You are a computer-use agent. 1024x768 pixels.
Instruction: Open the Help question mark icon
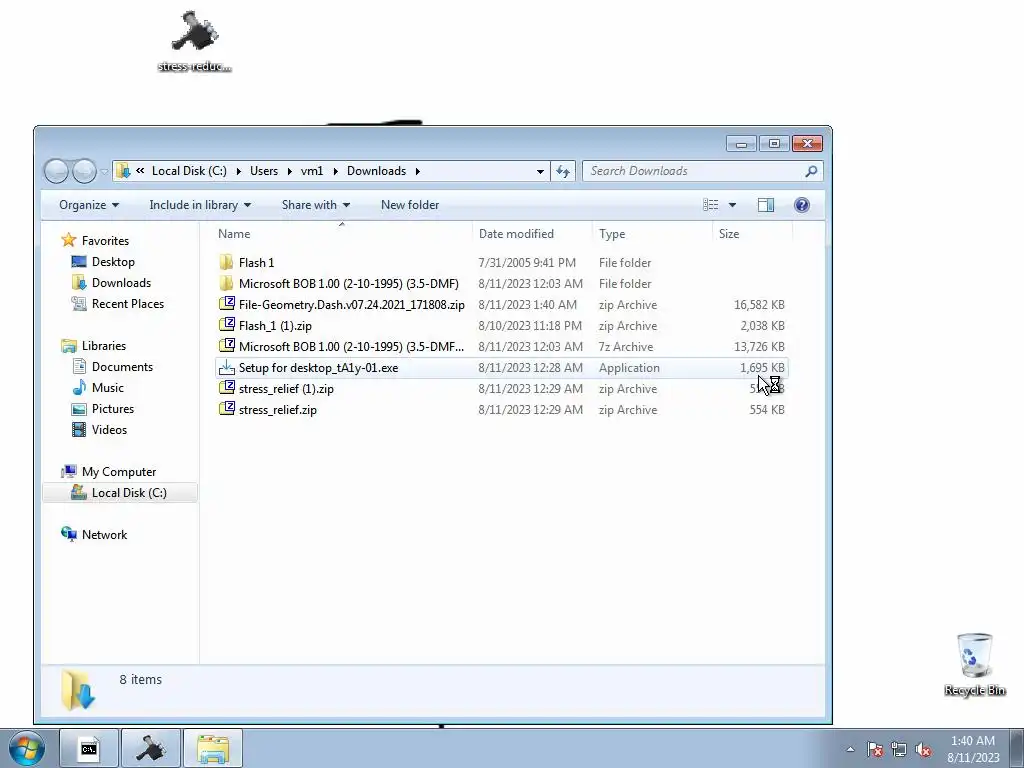click(802, 205)
